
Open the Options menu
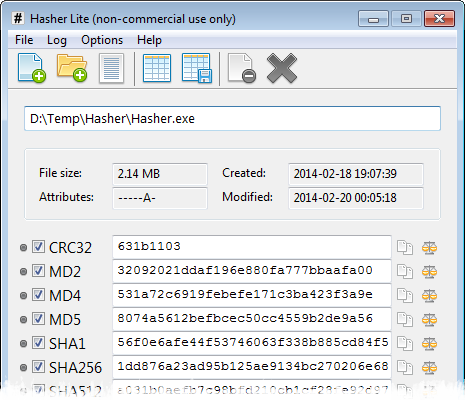pos(102,40)
